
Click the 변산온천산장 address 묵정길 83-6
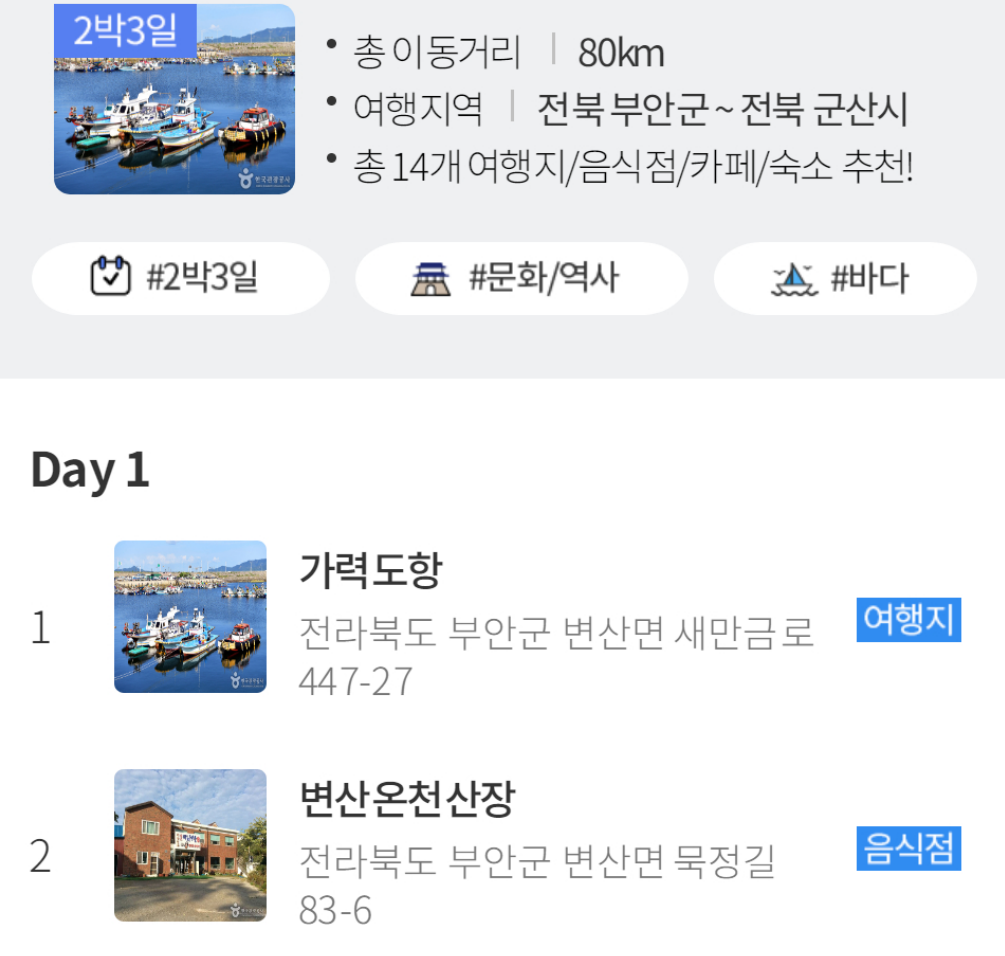point(537,885)
